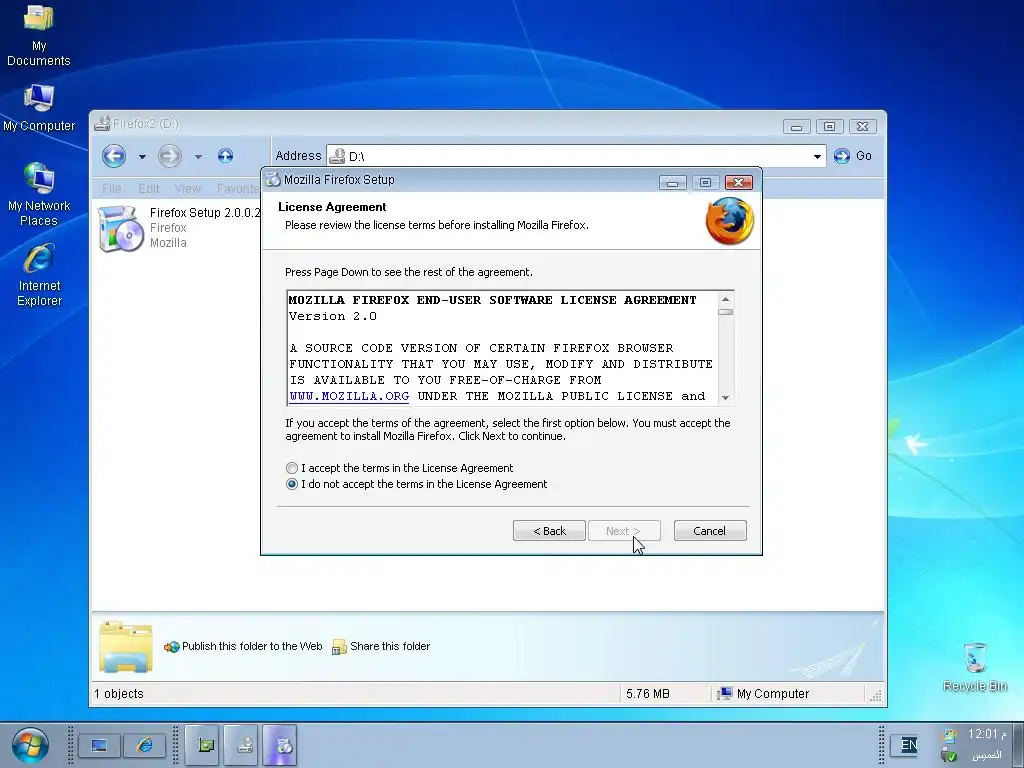The image size is (1024, 768).
Task: Click the Windows flag tray icon
Action: (x=950, y=735)
